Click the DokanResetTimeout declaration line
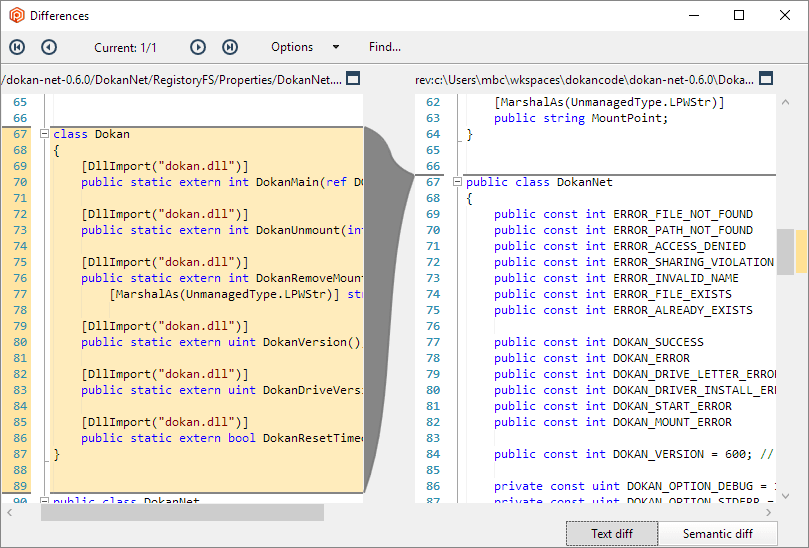809x548 pixels. point(222,438)
